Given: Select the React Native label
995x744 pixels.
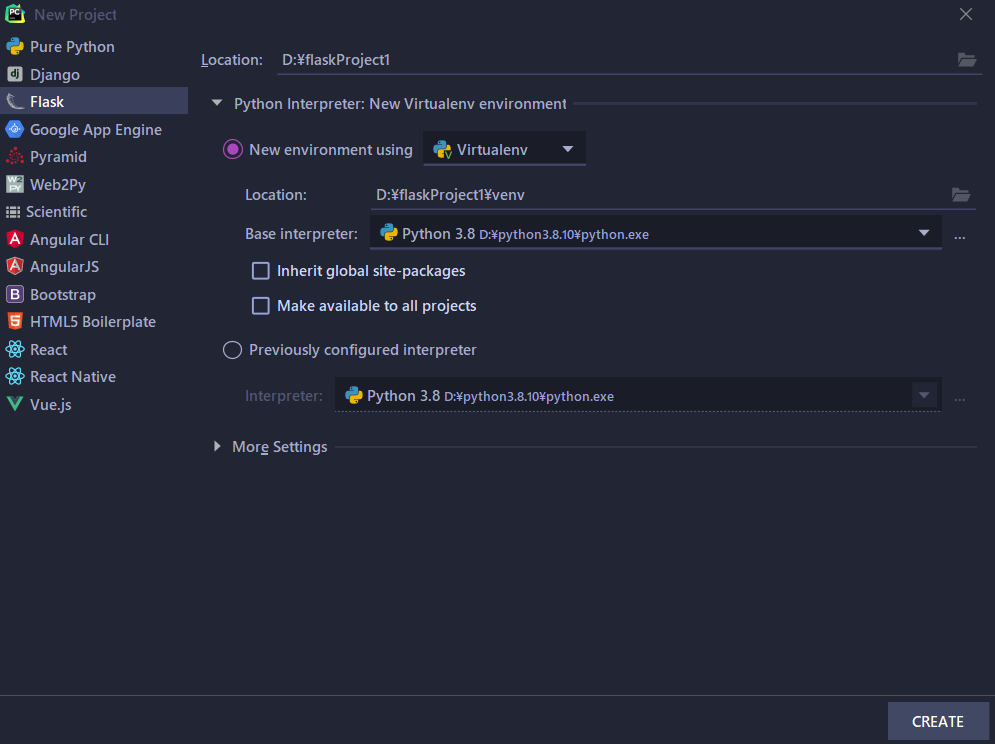Looking at the screenshot, I should [x=73, y=376].
